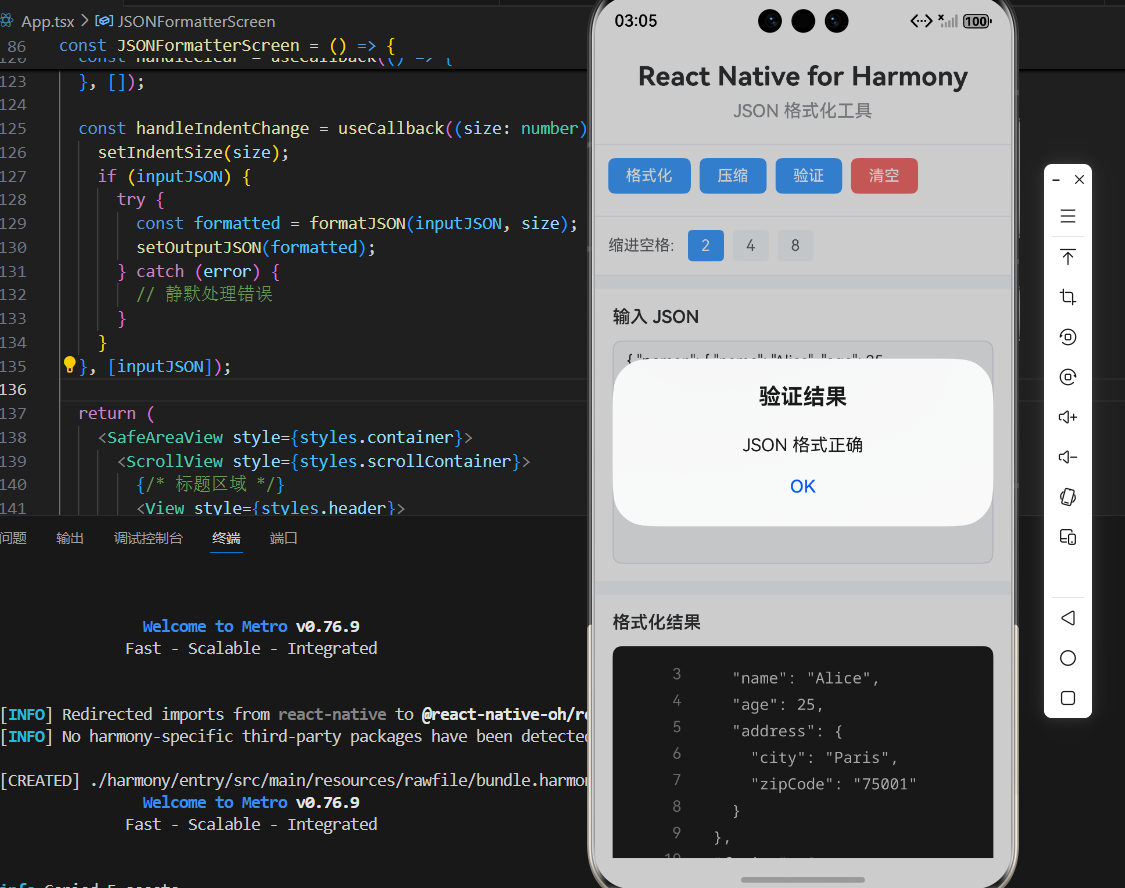The height and width of the screenshot is (888, 1125).
Task: Click the emulator multi-screen device icon
Action: click(1068, 537)
